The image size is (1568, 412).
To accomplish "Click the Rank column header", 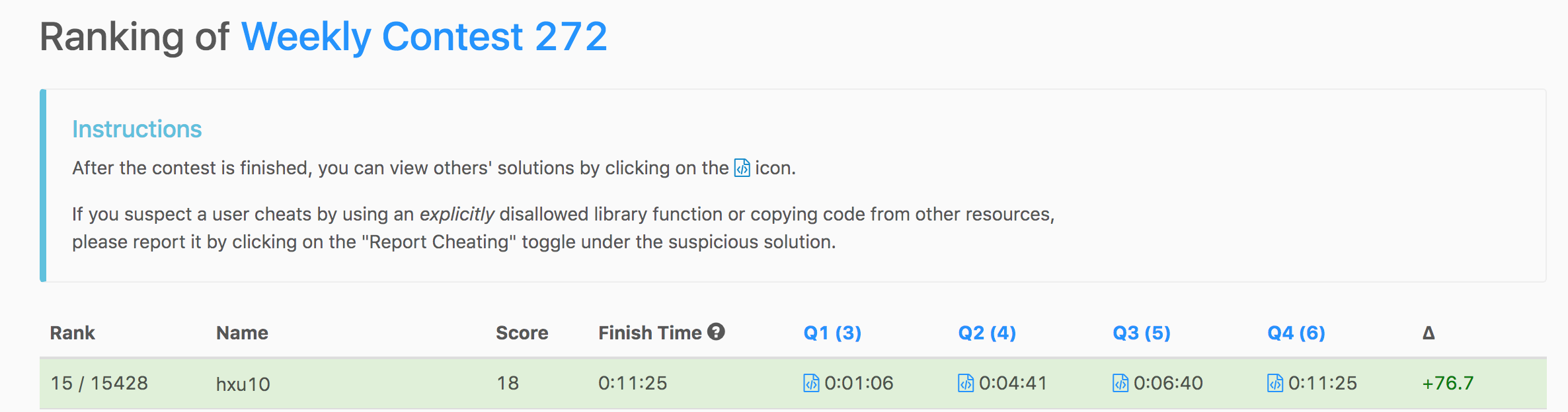I will pos(72,333).
